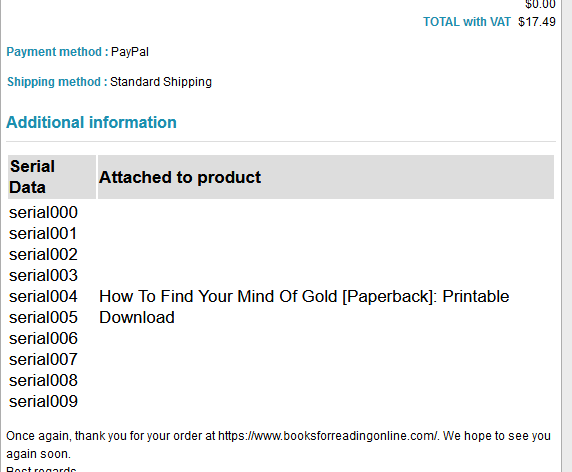Image resolution: width=572 pixels, height=472 pixels.
Task: Select the serial002 entry
Action: pos(43,255)
